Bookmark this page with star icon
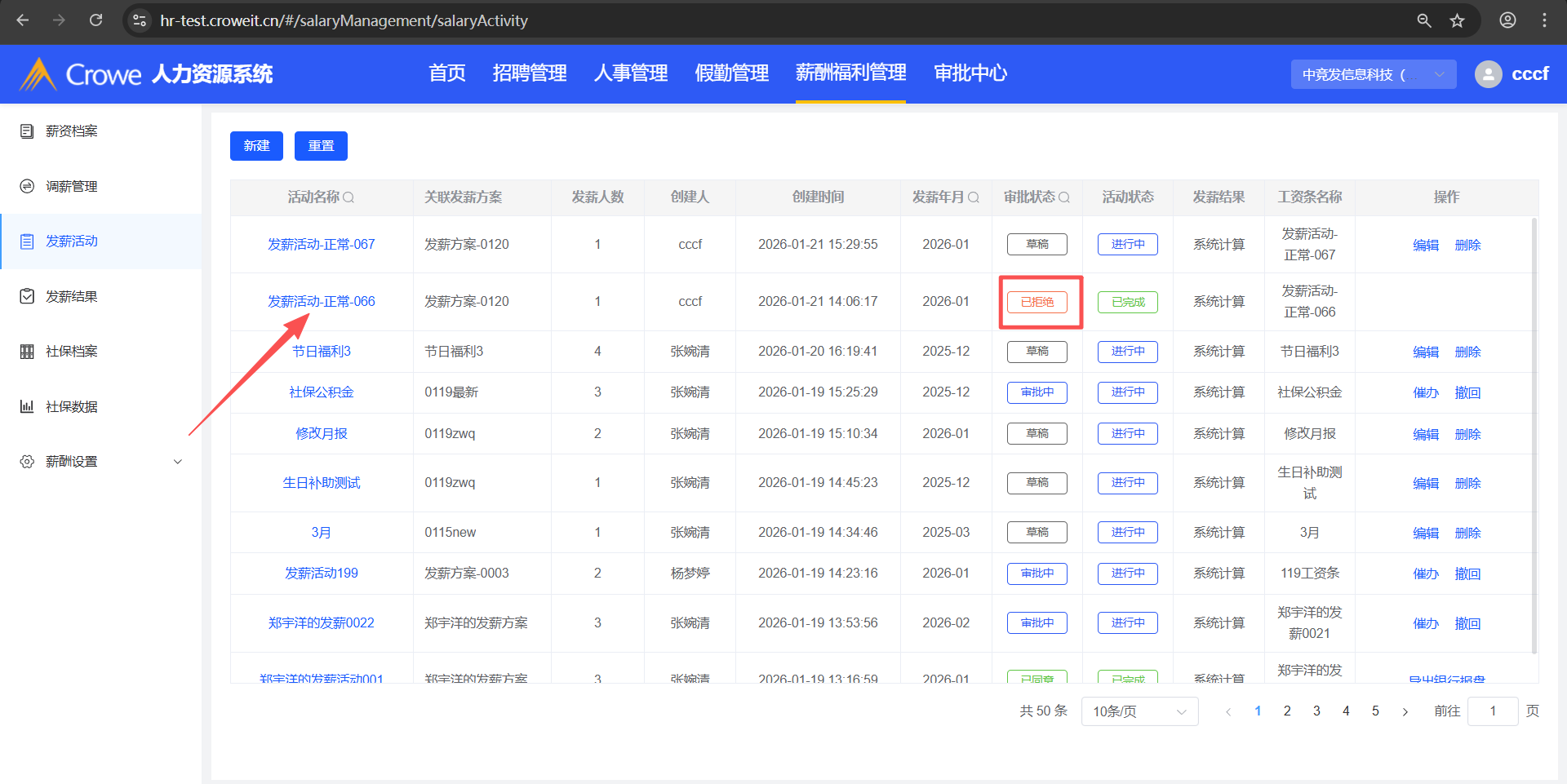 [1457, 20]
